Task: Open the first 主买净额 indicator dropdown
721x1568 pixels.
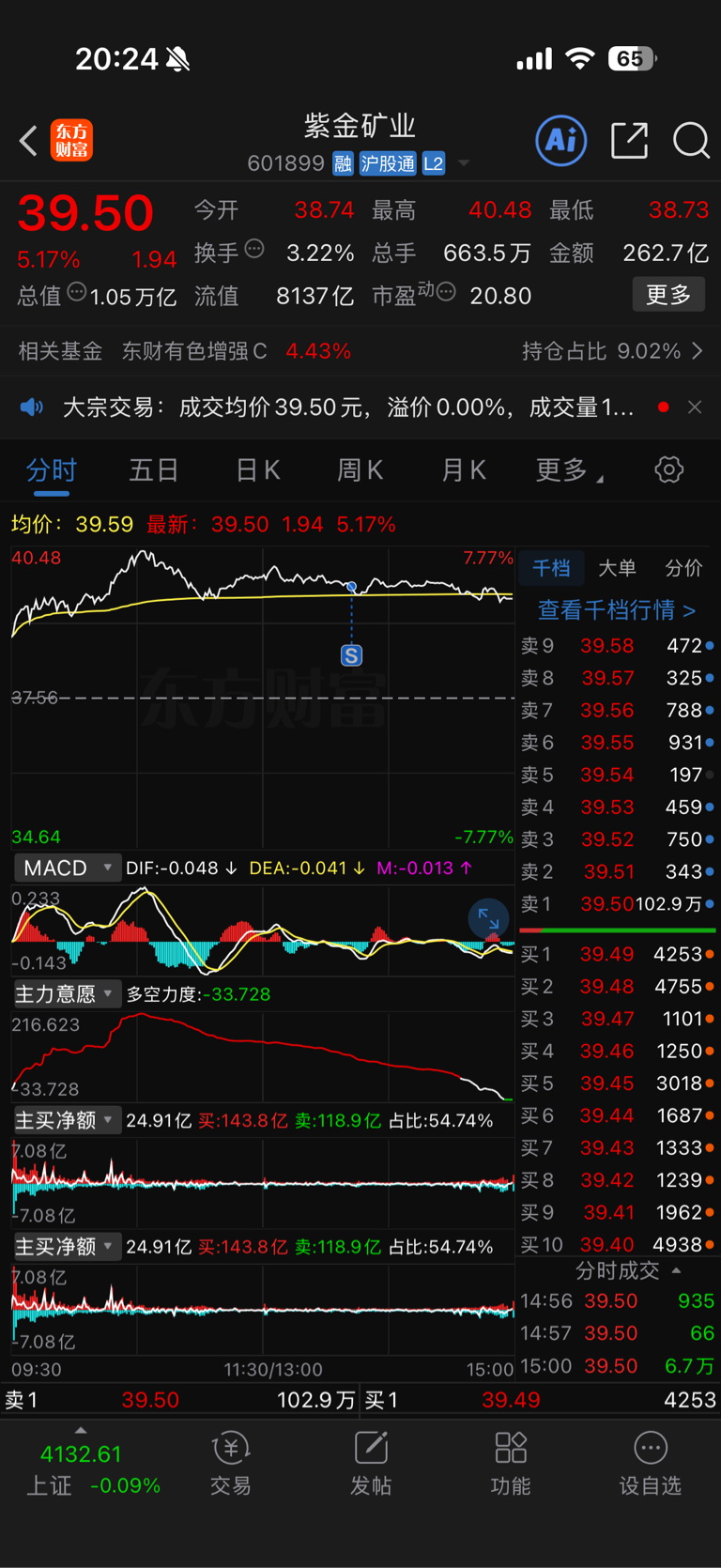Action: click(67, 1120)
